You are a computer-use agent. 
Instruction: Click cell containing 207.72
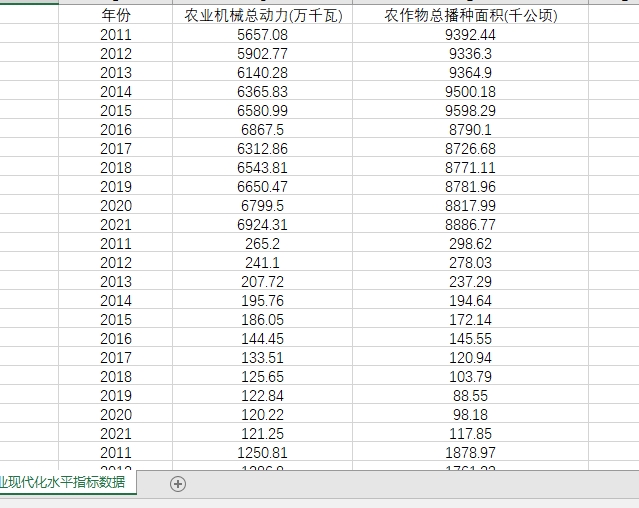pyautogui.click(x=262, y=281)
